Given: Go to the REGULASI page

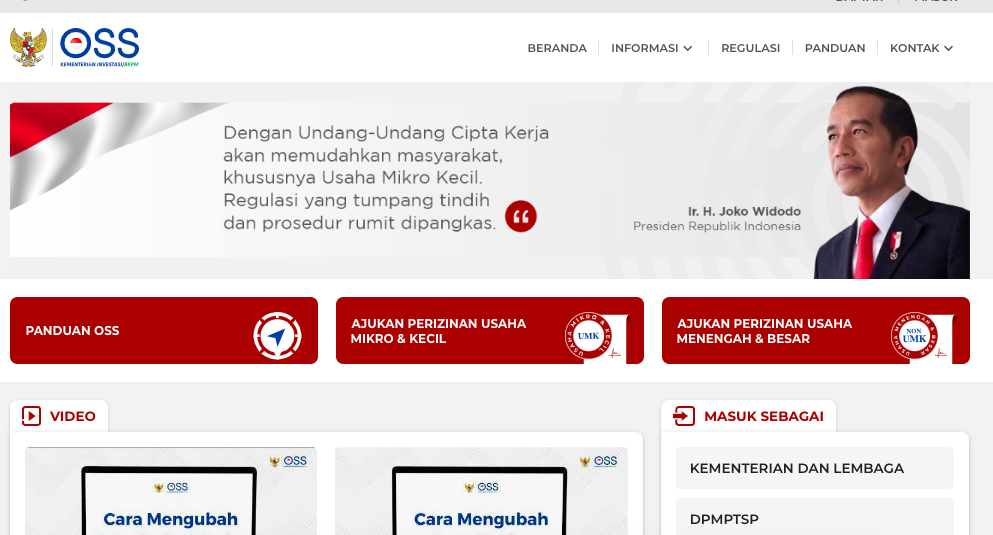Looking at the screenshot, I should (750, 48).
